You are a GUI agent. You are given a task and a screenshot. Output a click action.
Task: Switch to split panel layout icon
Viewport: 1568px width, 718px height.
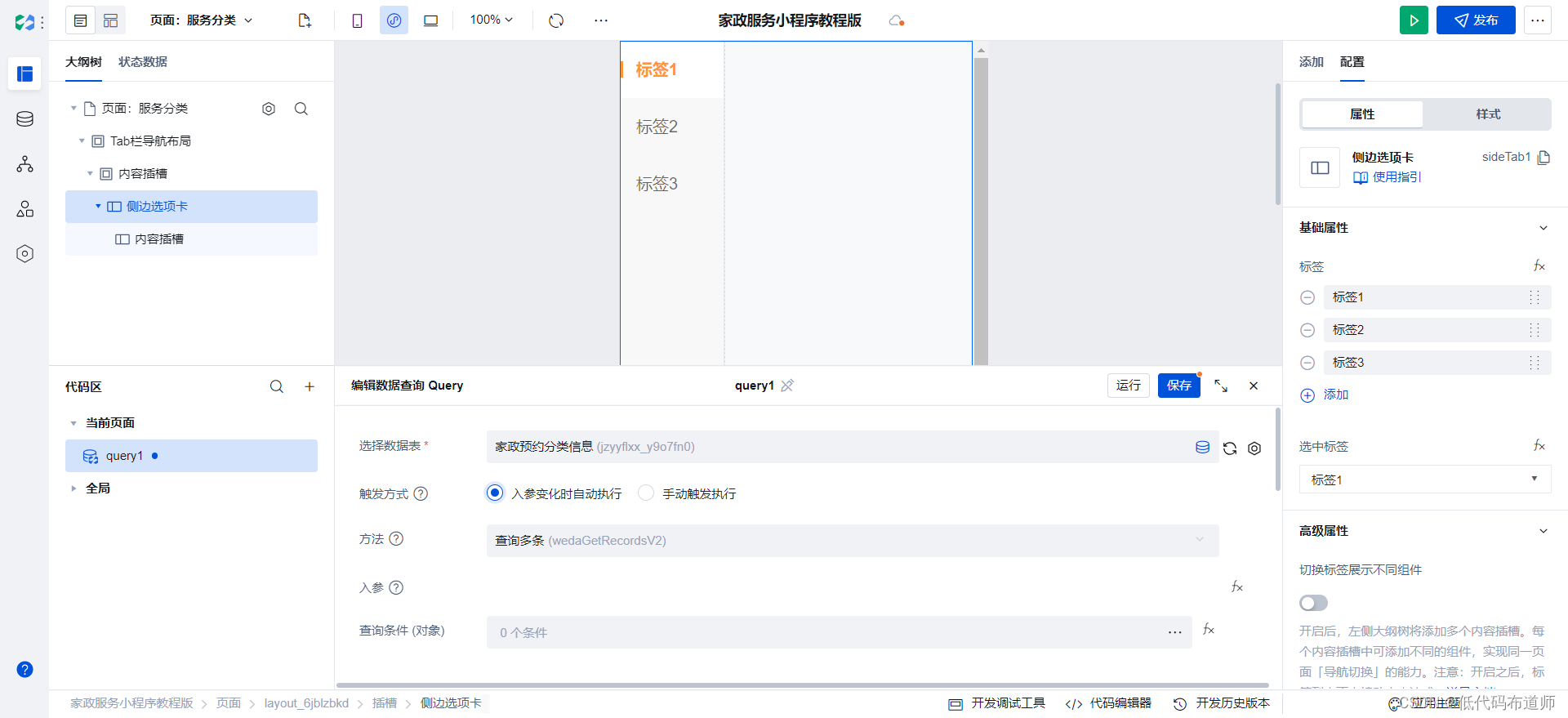click(x=110, y=20)
